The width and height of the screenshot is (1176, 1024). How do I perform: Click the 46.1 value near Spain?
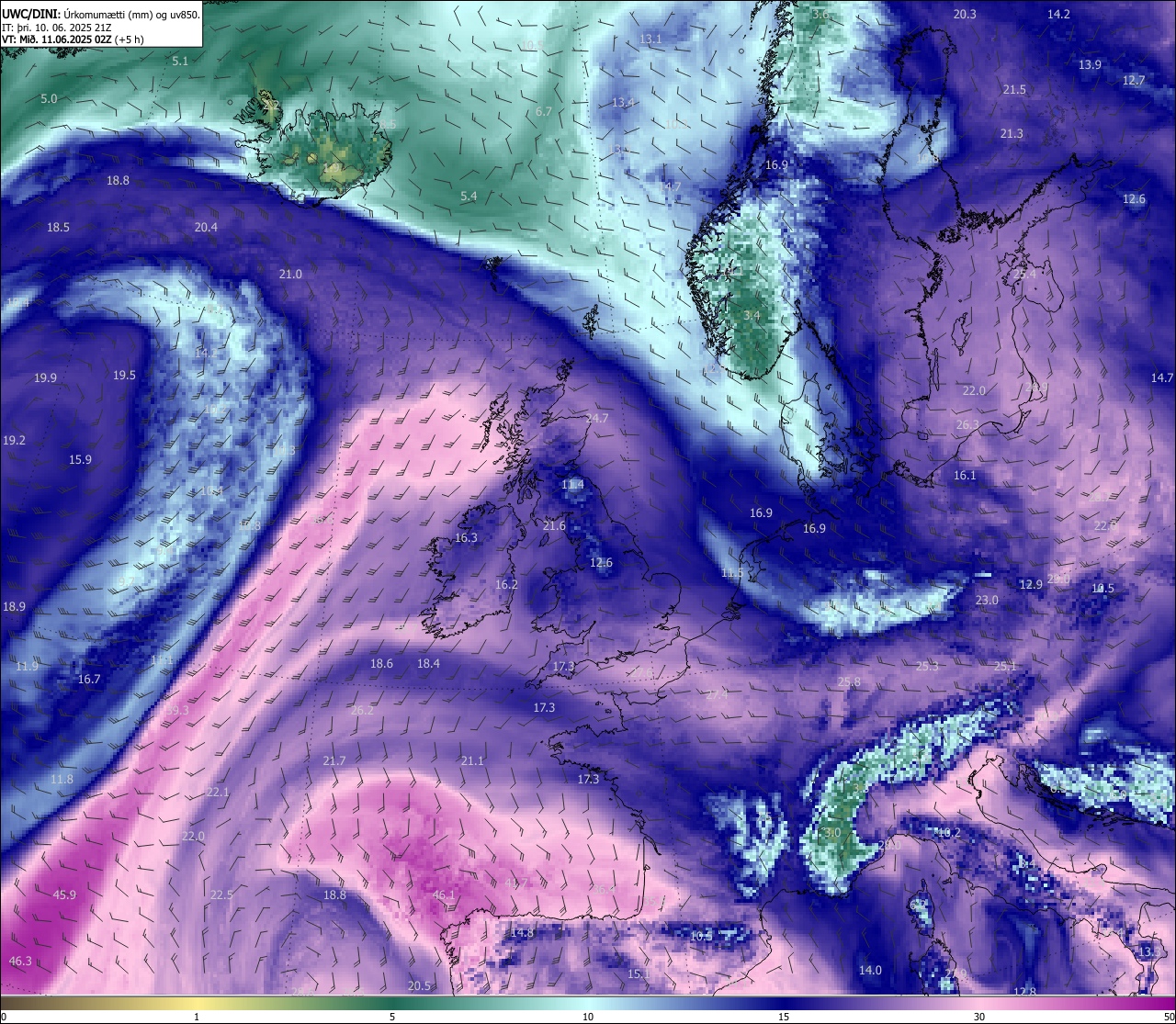coord(443,895)
